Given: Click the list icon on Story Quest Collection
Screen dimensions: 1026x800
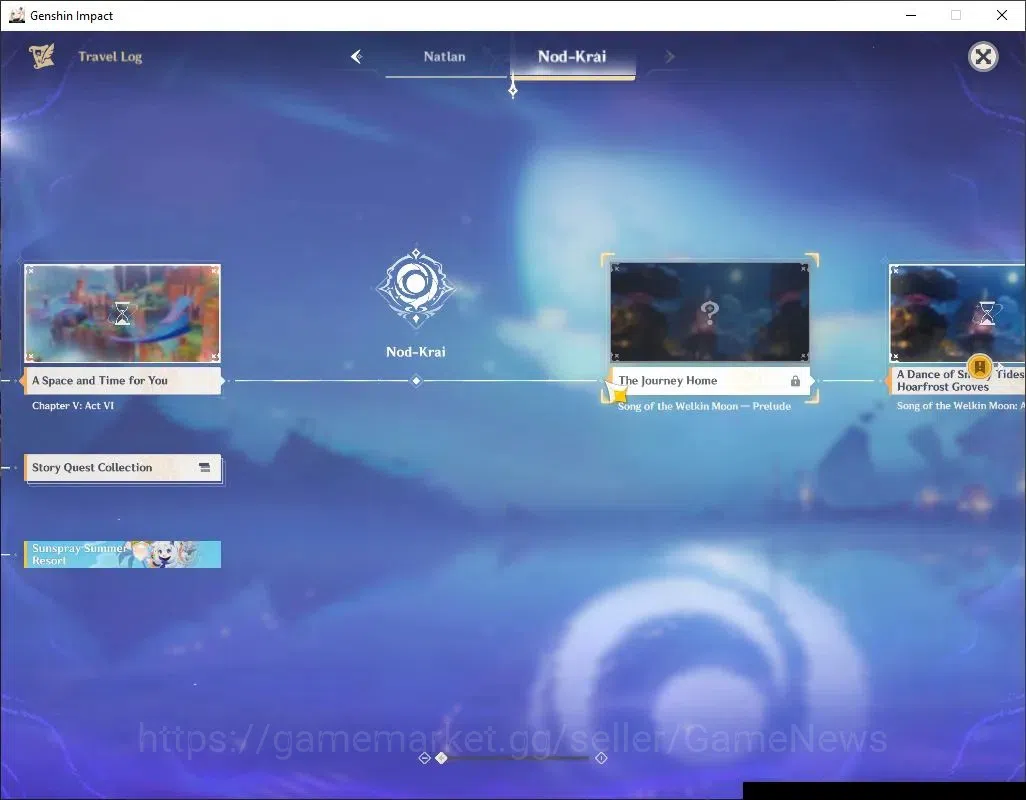Looking at the screenshot, I should [x=205, y=467].
